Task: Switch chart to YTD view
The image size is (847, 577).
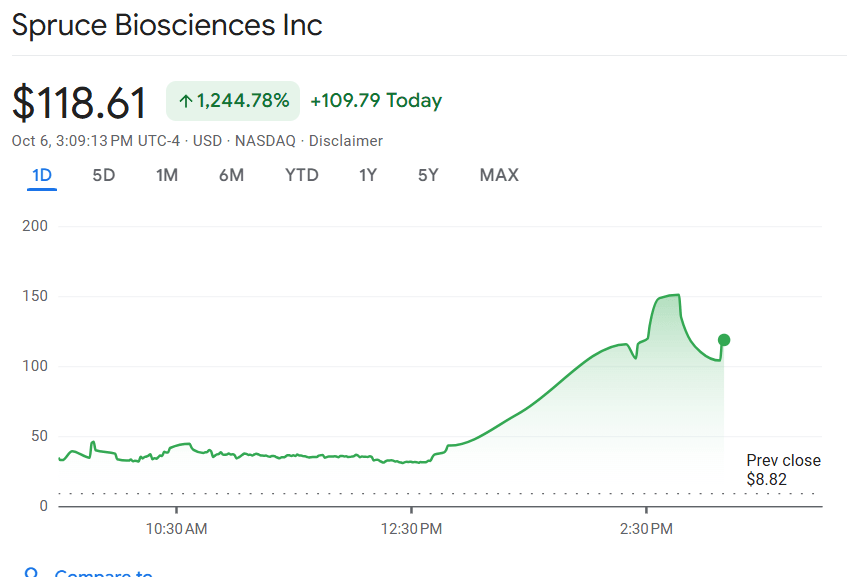Action: pos(302,175)
